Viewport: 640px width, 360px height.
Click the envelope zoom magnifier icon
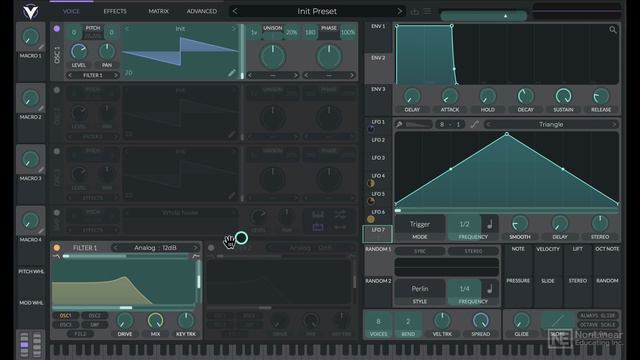tap(613, 30)
